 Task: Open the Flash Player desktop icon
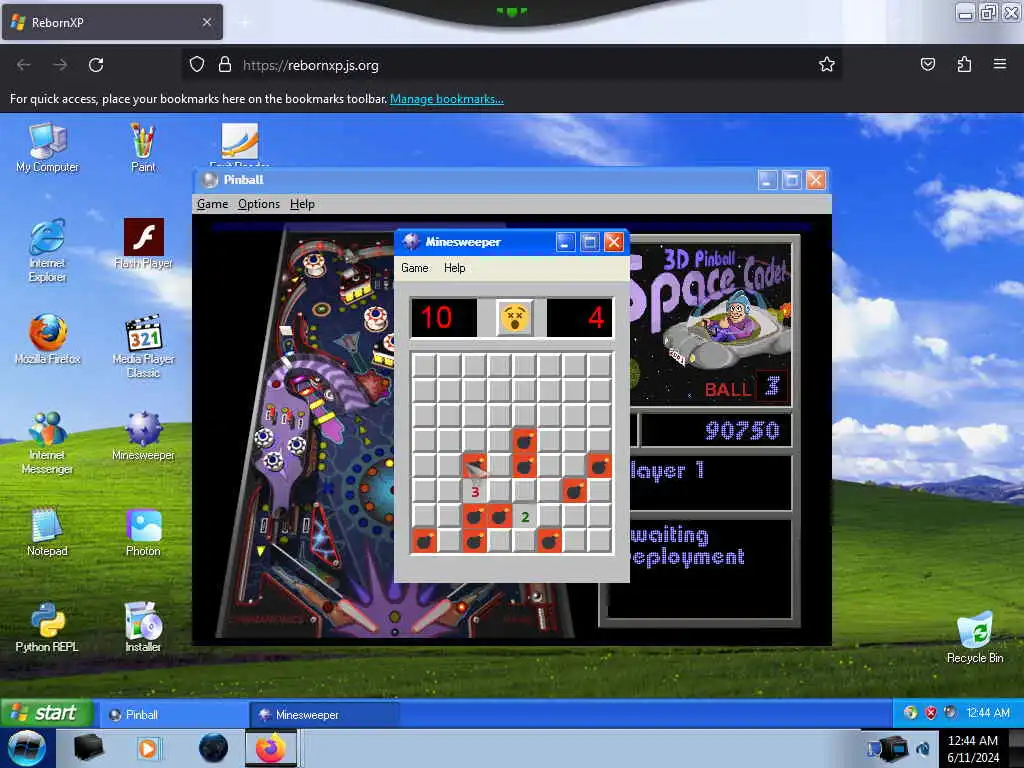[x=143, y=244]
